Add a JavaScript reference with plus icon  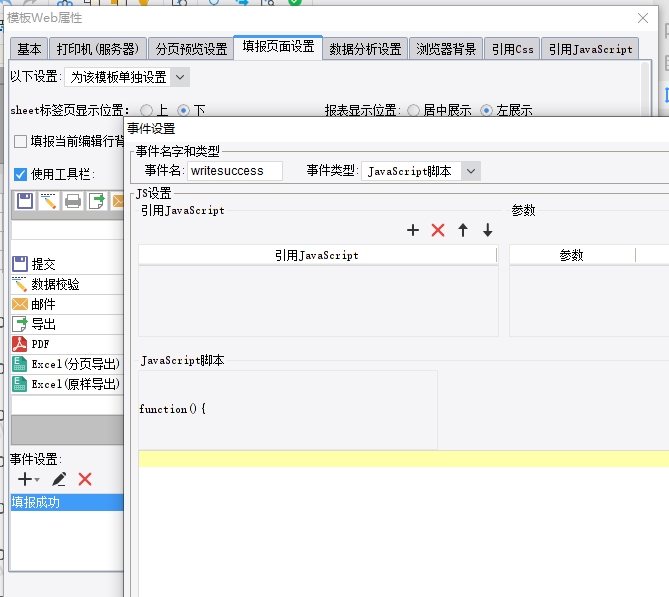[413, 230]
